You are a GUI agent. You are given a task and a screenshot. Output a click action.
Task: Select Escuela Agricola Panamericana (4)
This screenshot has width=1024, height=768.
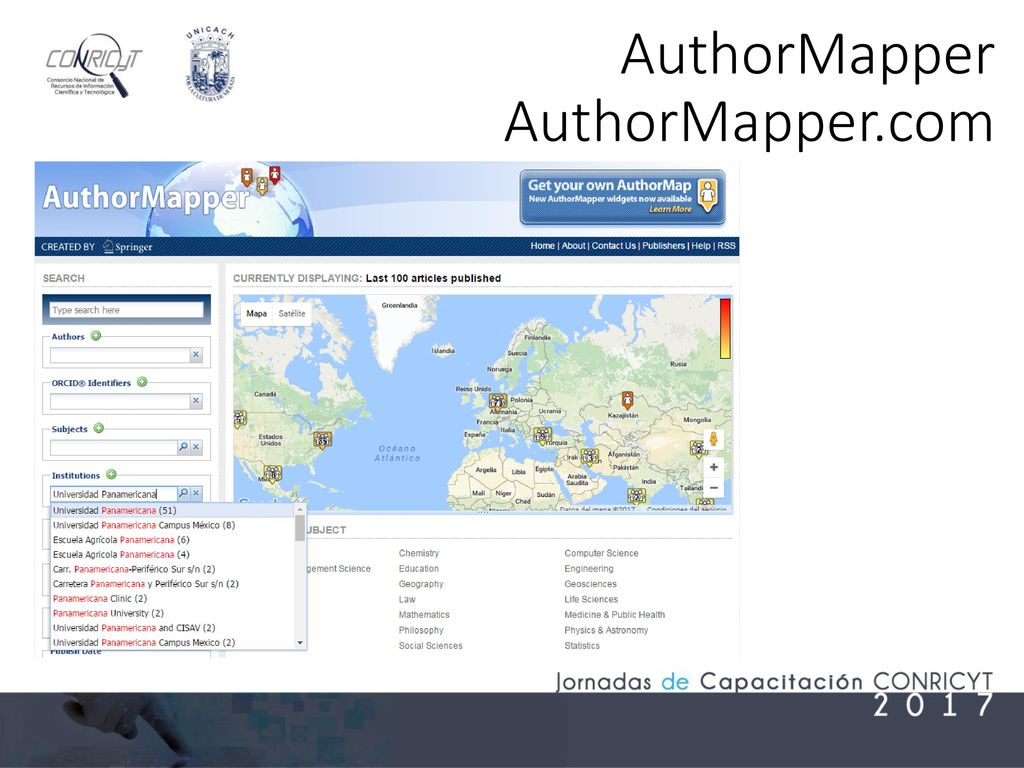pos(172,554)
